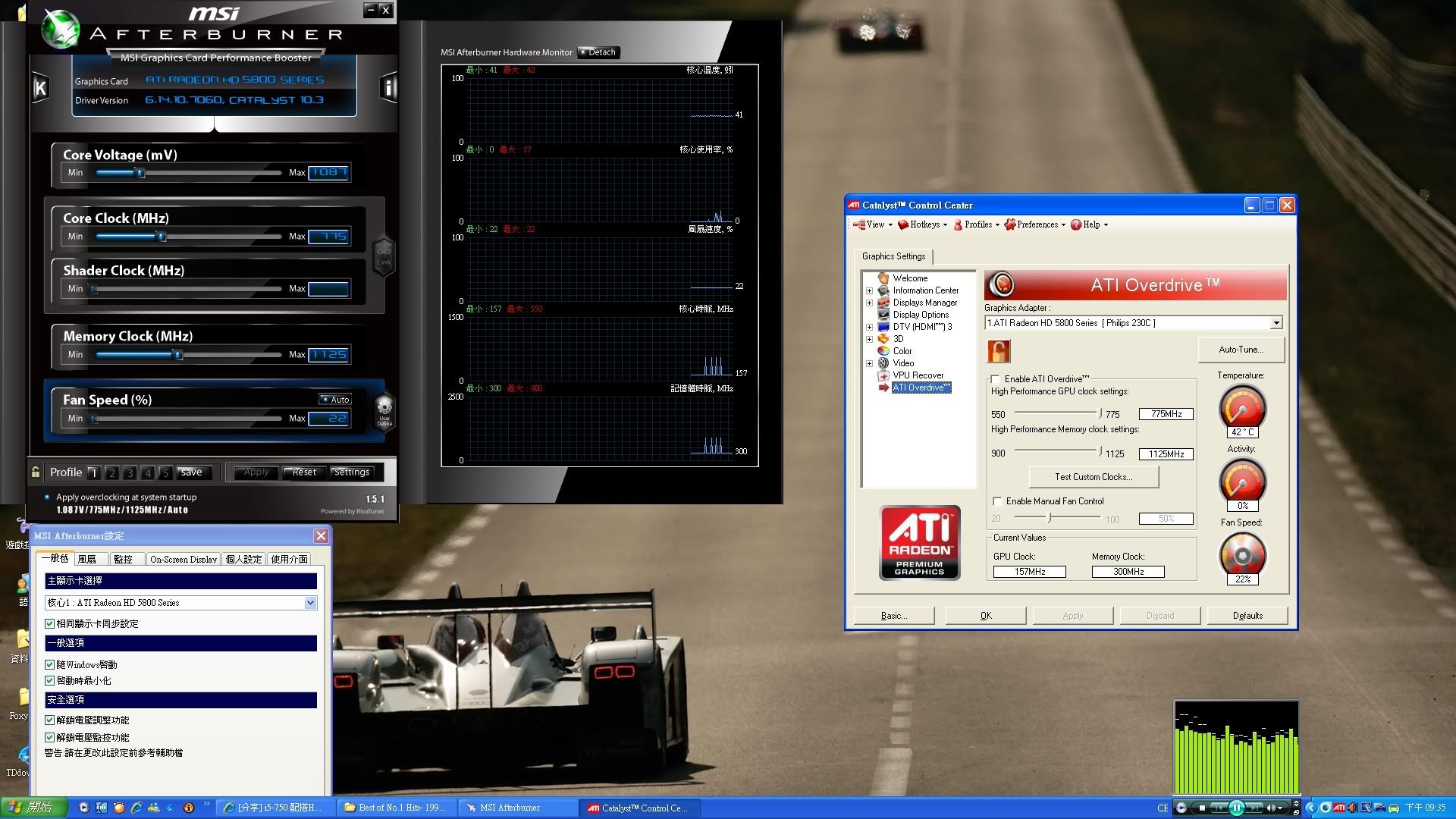
Task: Toggle the 解鎖電壓監控功能 checkbox
Action: [50, 738]
